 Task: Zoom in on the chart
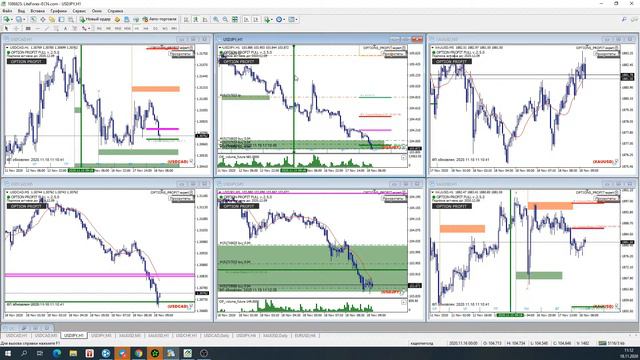(216, 19)
